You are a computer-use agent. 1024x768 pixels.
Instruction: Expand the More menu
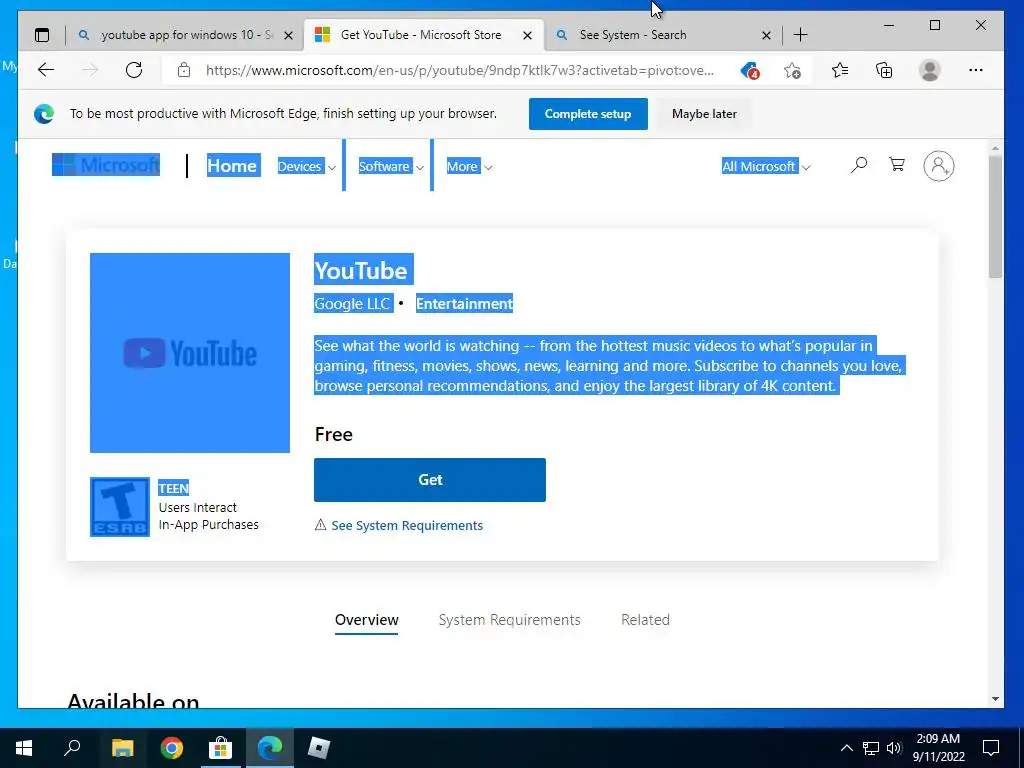[469, 167]
